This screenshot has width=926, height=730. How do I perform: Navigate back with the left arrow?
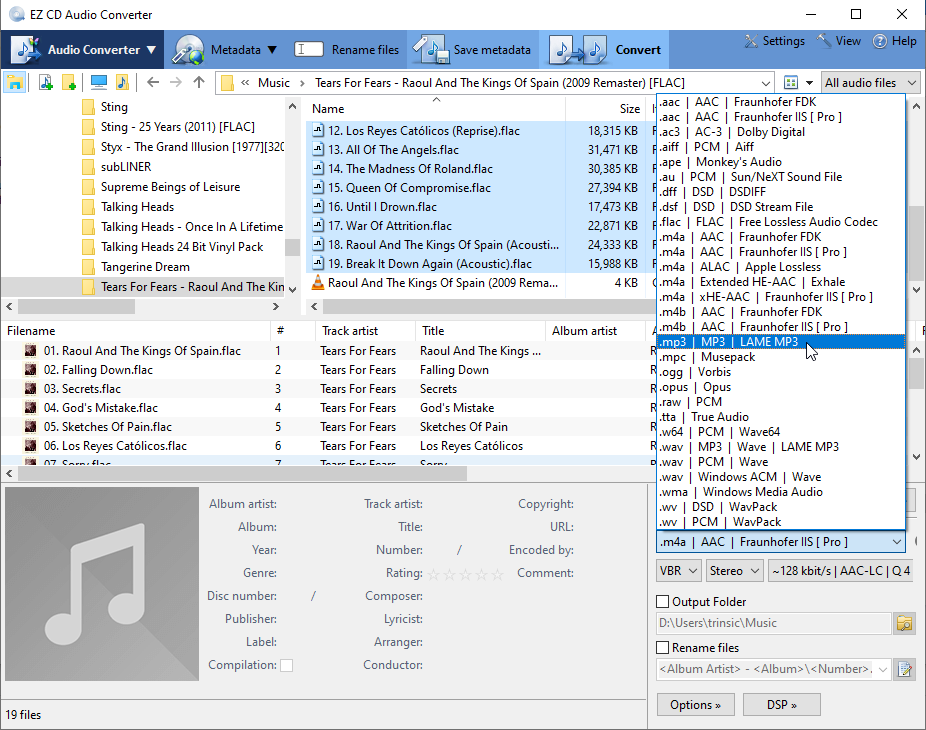click(153, 82)
